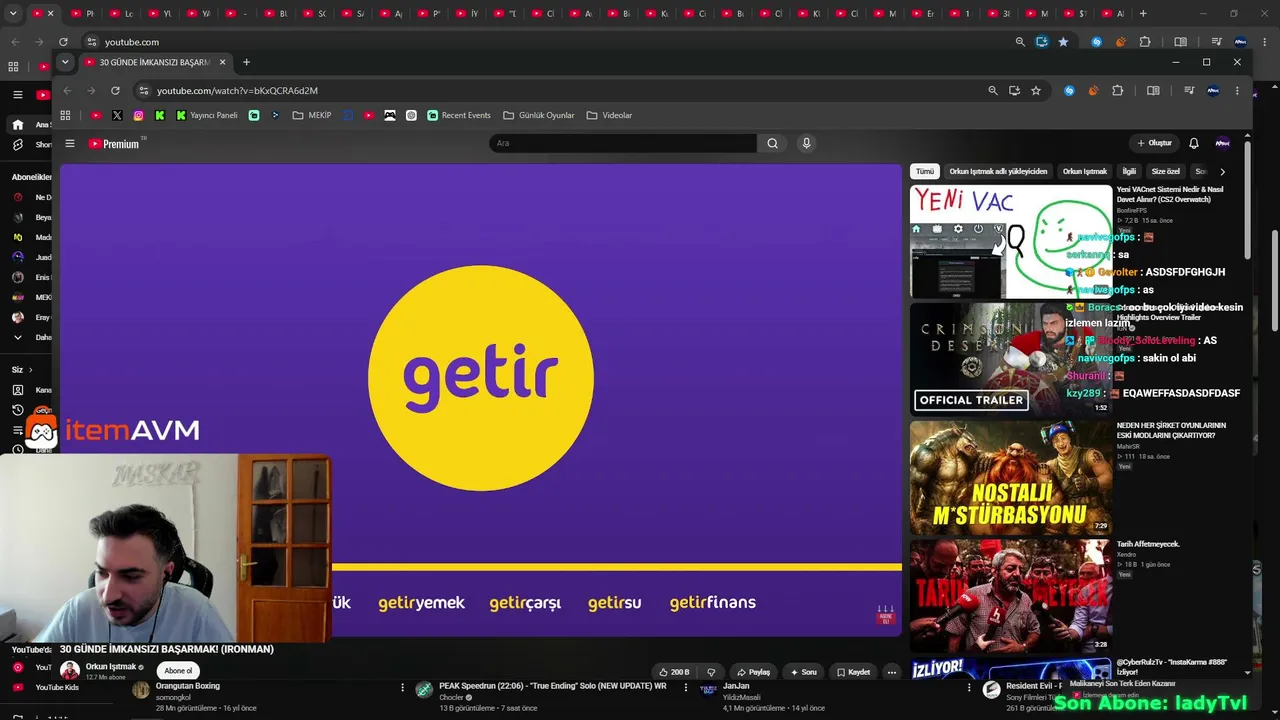The image size is (1280, 720).
Task: Expand the tab search dropdown in front window
Action: tap(65, 62)
